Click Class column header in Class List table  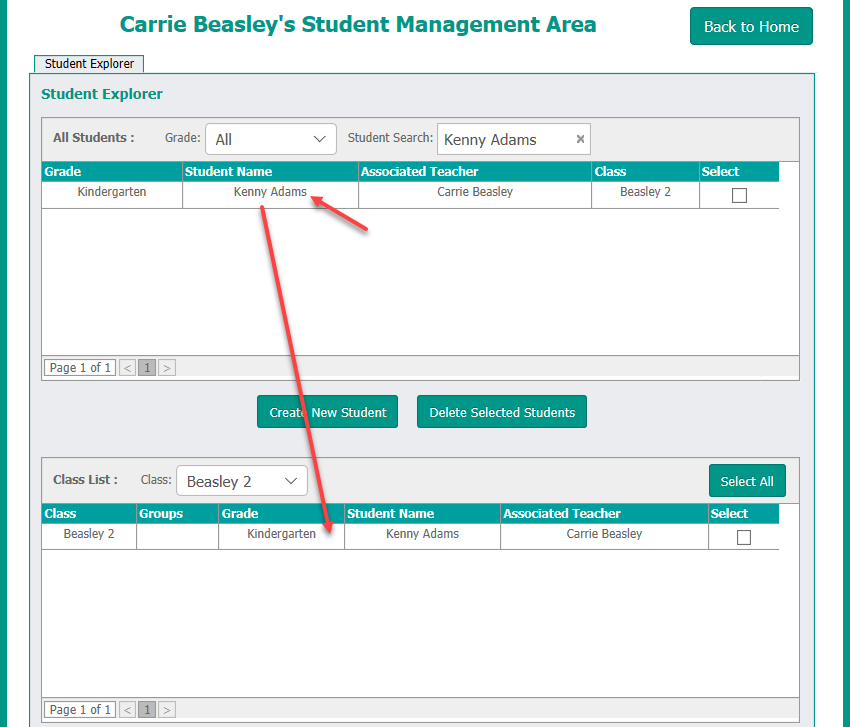point(89,513)
